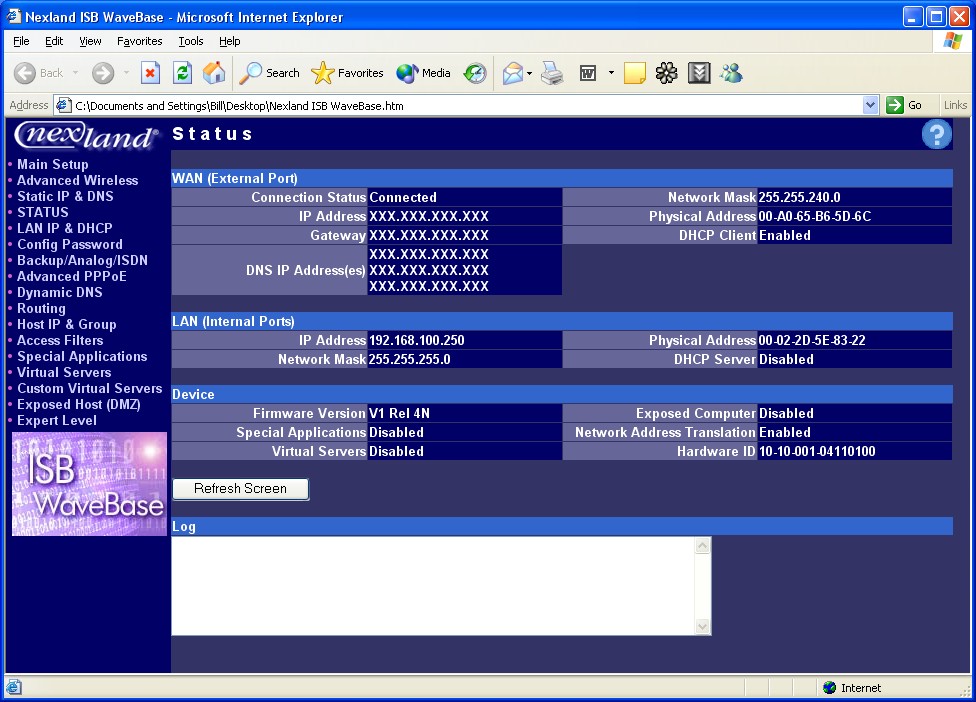Click the LAN IP address 192.168.100.250
976x702 pixels.
click(416, 340)
